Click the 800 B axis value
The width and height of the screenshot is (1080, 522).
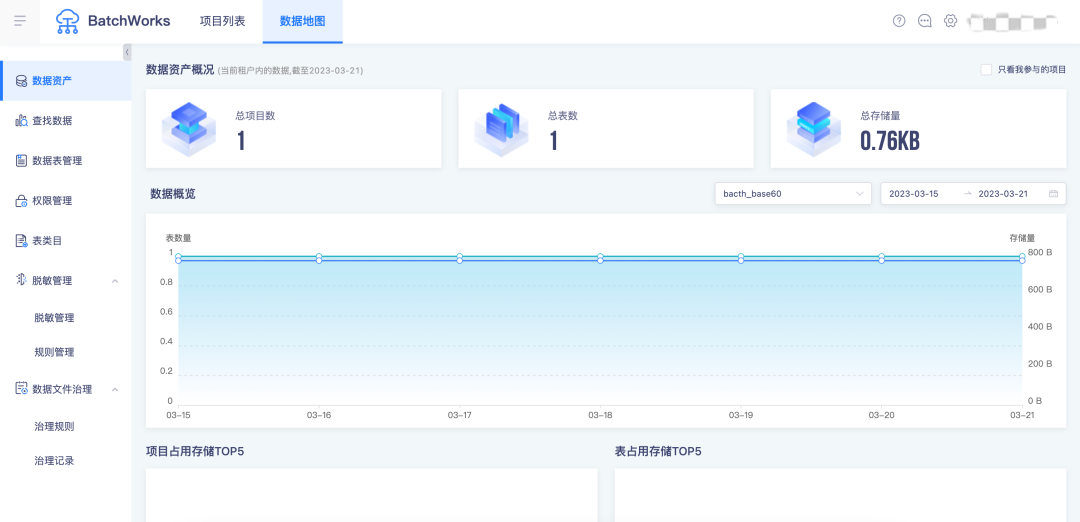[1040, 252]
